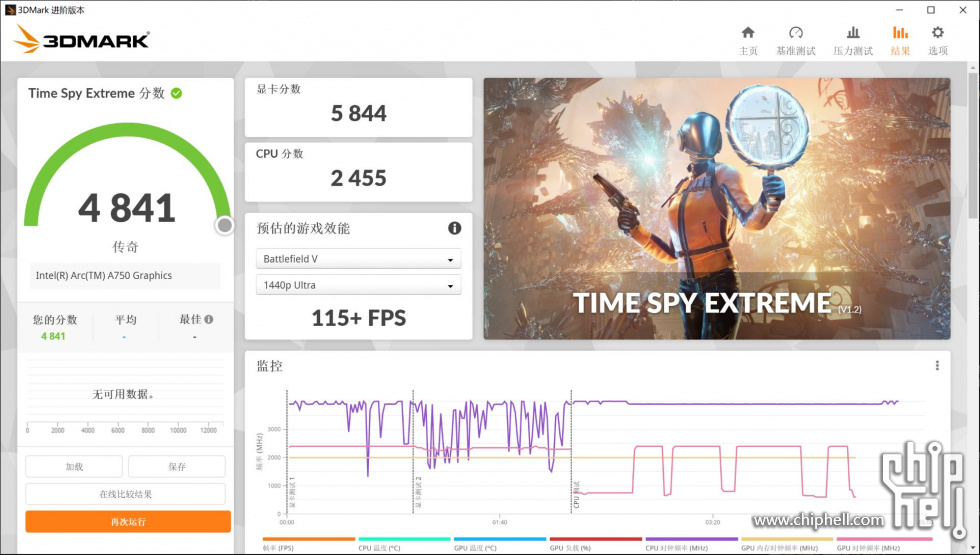Click the Intel(R) Arc(TM) A750 Graphics label

(x=104, y=276)
